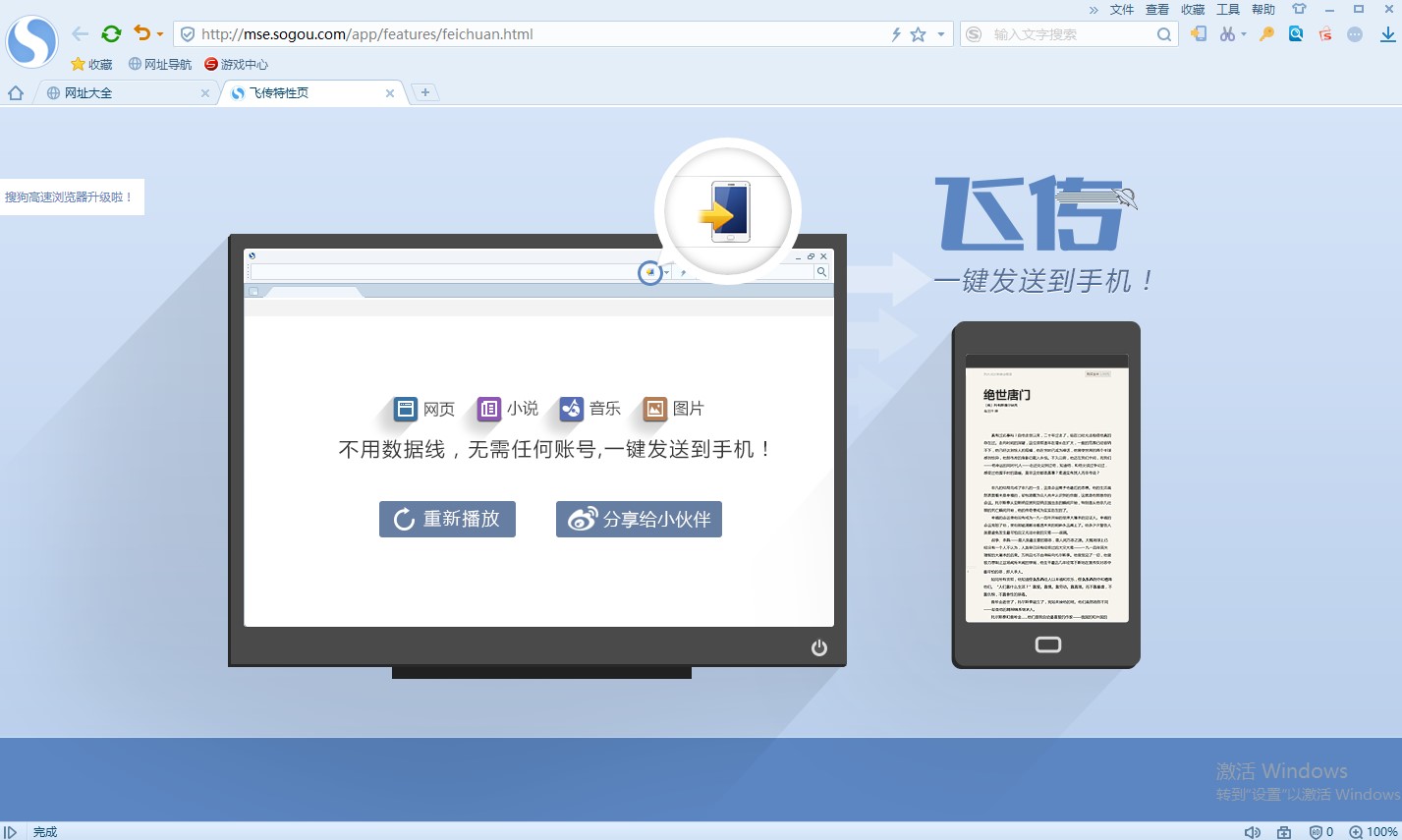Go back to the previous page
1402x840 pixels.
[x=81, y=34]
